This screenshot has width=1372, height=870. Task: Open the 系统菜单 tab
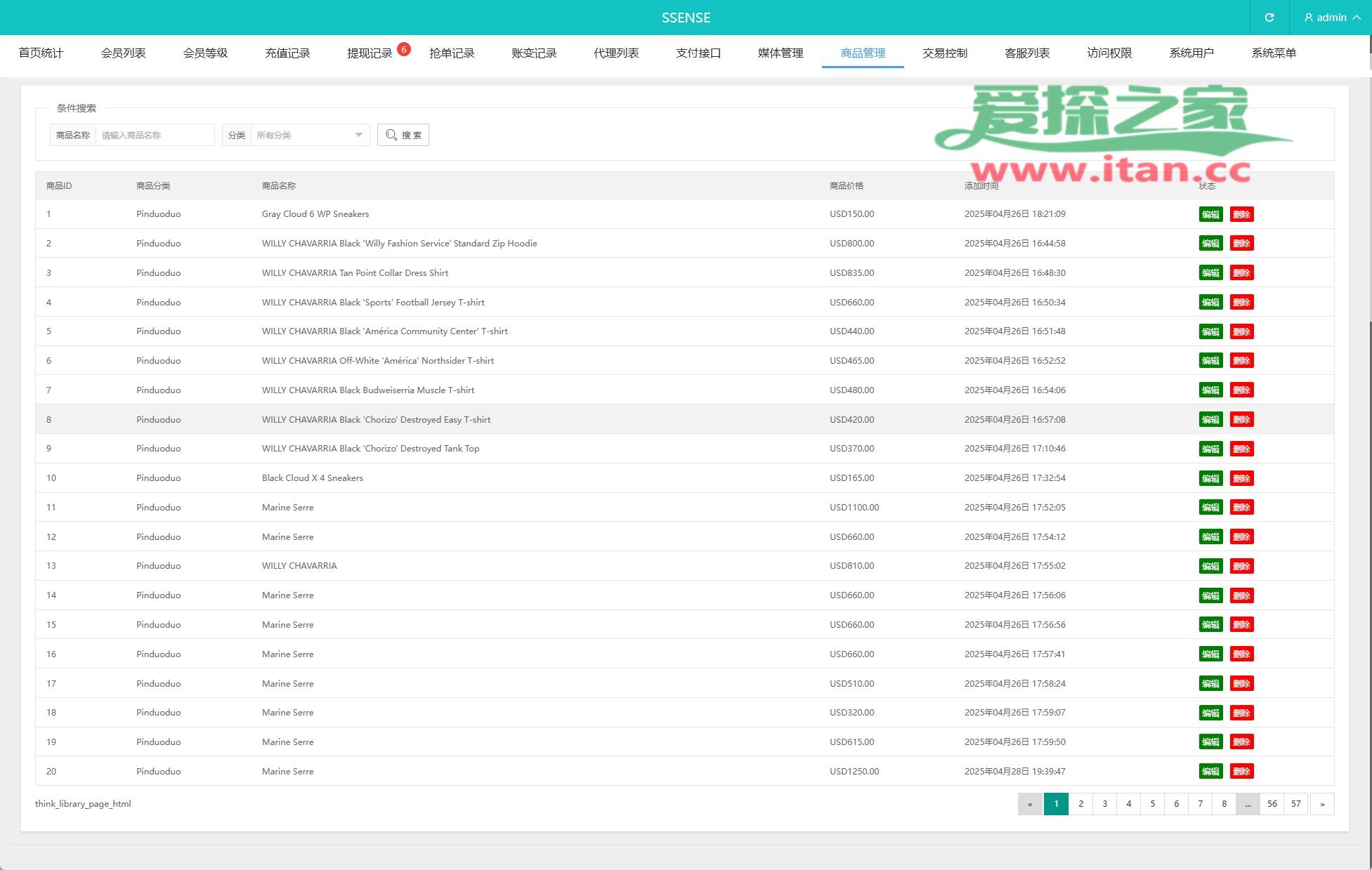pyautogui.click(x=1274, y=53)
